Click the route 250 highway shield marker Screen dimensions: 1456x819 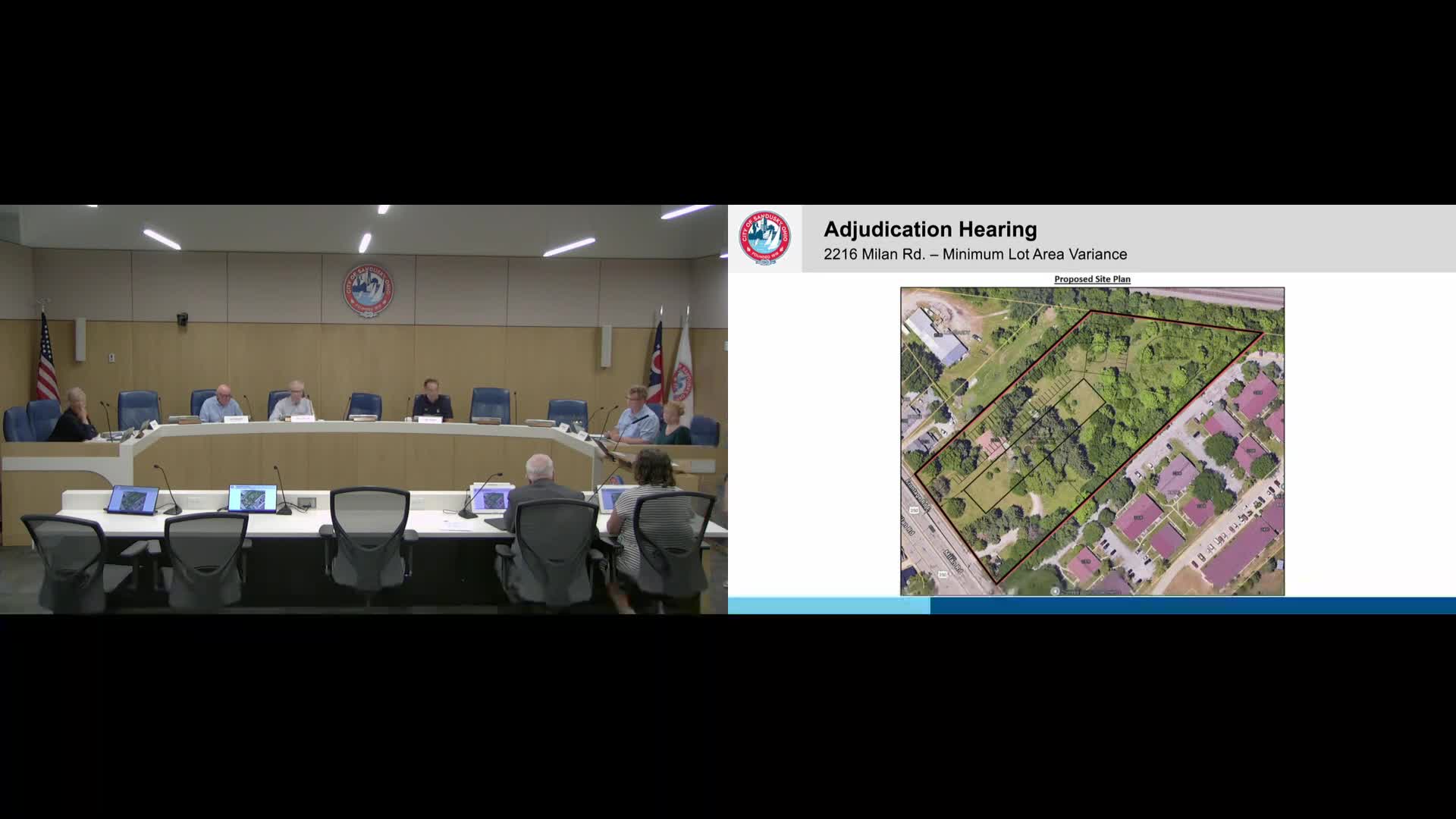pos(914,509)
